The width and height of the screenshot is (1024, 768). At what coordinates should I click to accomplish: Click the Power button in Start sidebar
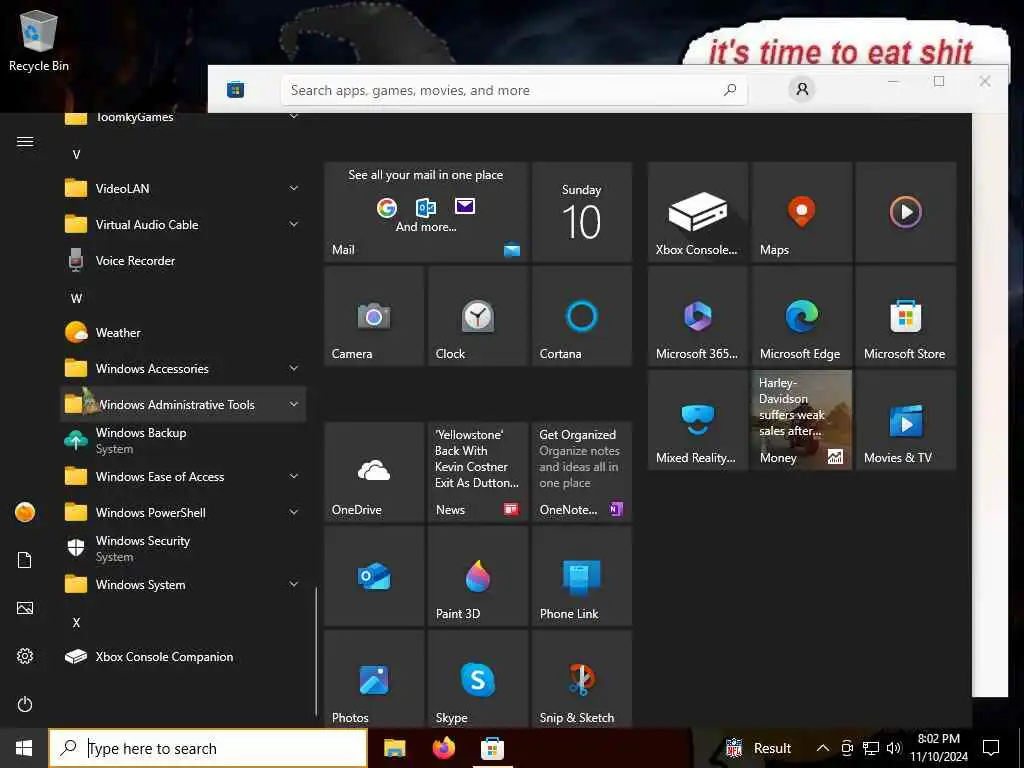(25, 704)
